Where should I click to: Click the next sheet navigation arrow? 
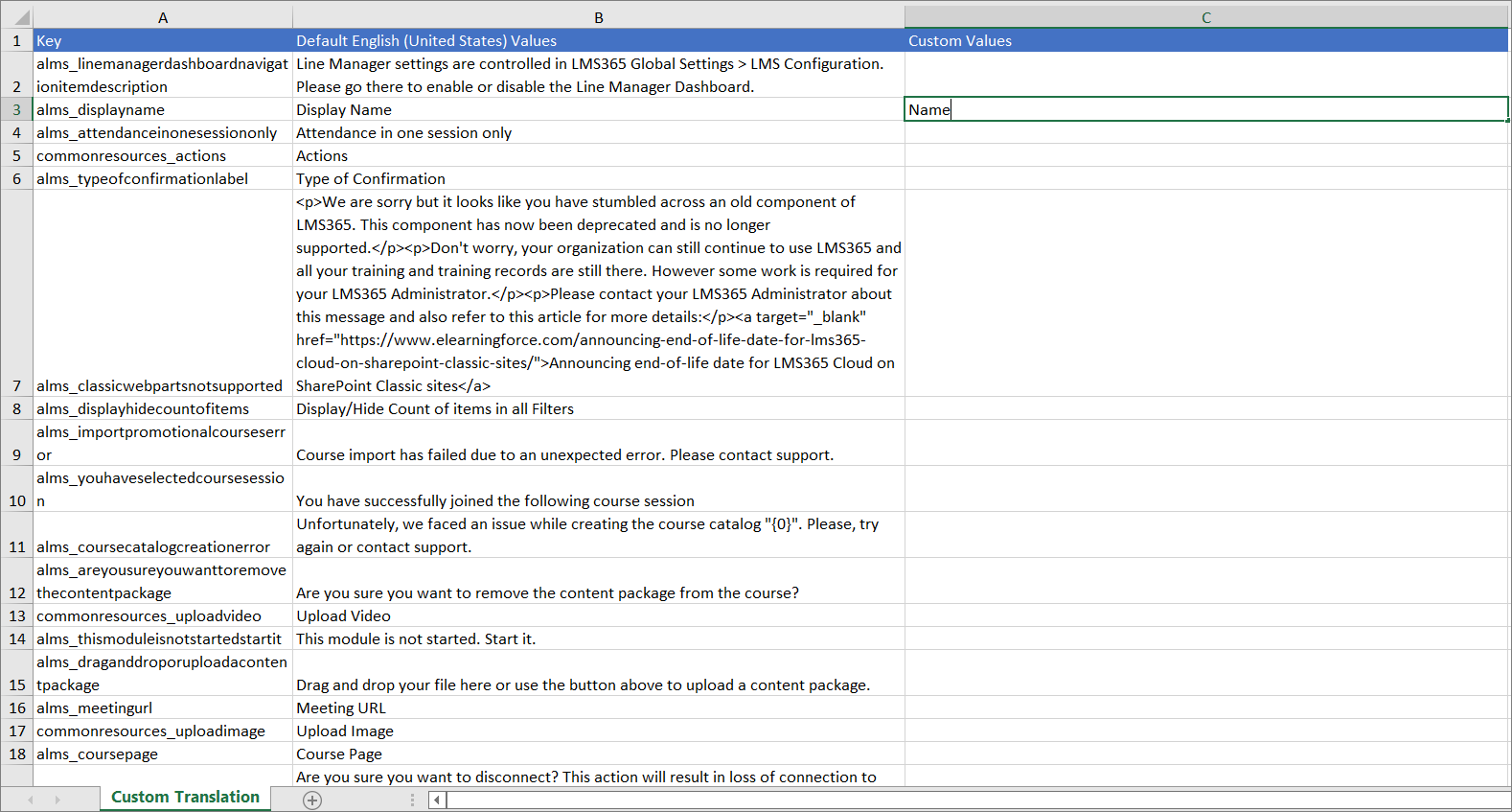tap(57, 800)
